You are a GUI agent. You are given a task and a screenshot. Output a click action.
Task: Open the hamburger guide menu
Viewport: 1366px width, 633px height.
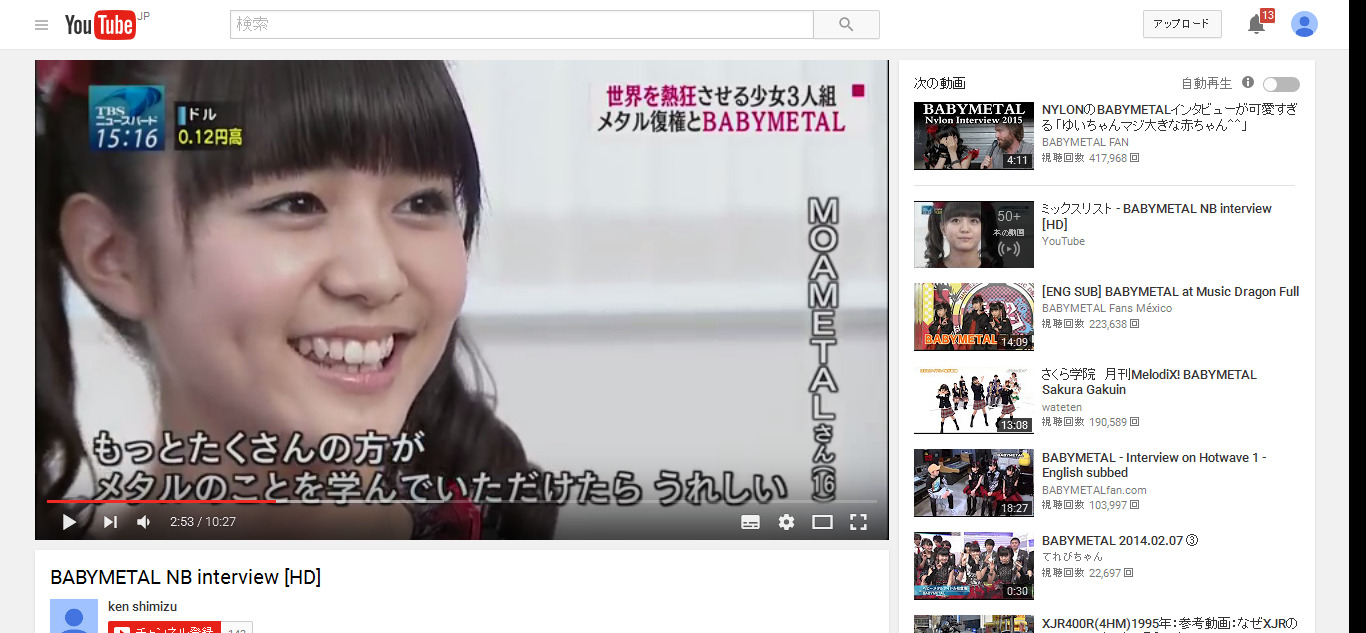point(41,25)
